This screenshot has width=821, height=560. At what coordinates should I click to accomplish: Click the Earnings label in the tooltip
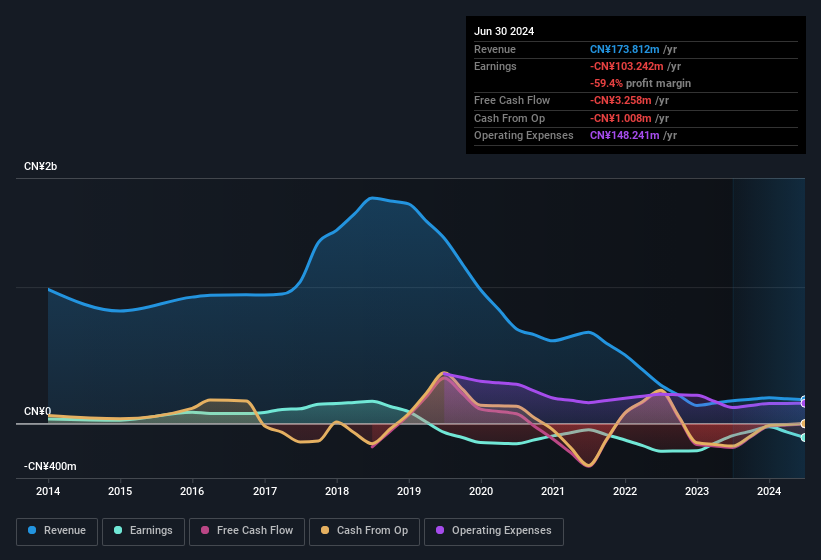(x=495, y=66)
